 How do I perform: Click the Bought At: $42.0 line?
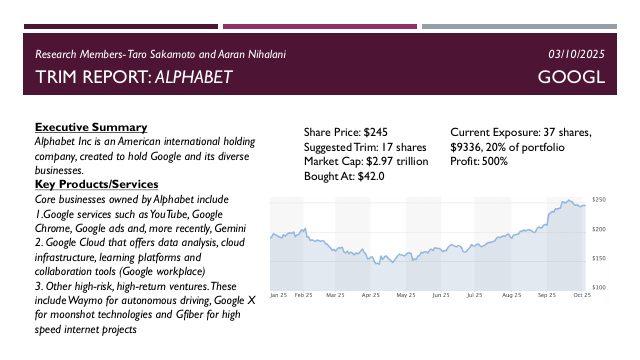pos(344,176)
